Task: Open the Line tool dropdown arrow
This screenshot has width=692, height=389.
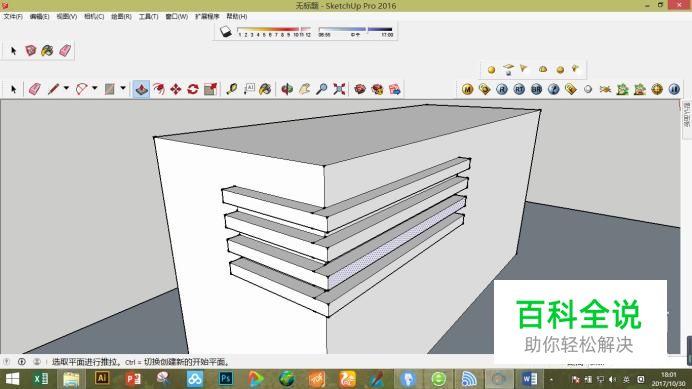Action: 66,88
